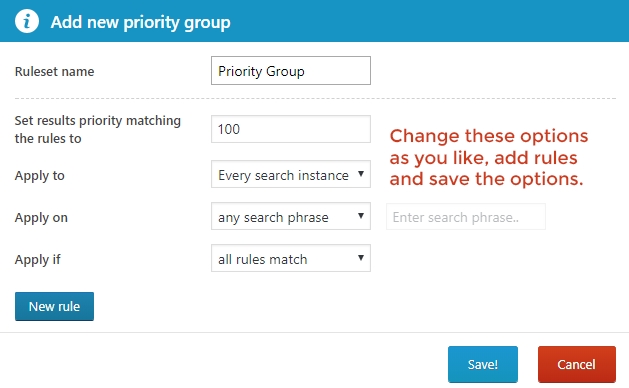Open the 'all rules match' dropdown
This screenshot has height=388, width=629.
291,258
